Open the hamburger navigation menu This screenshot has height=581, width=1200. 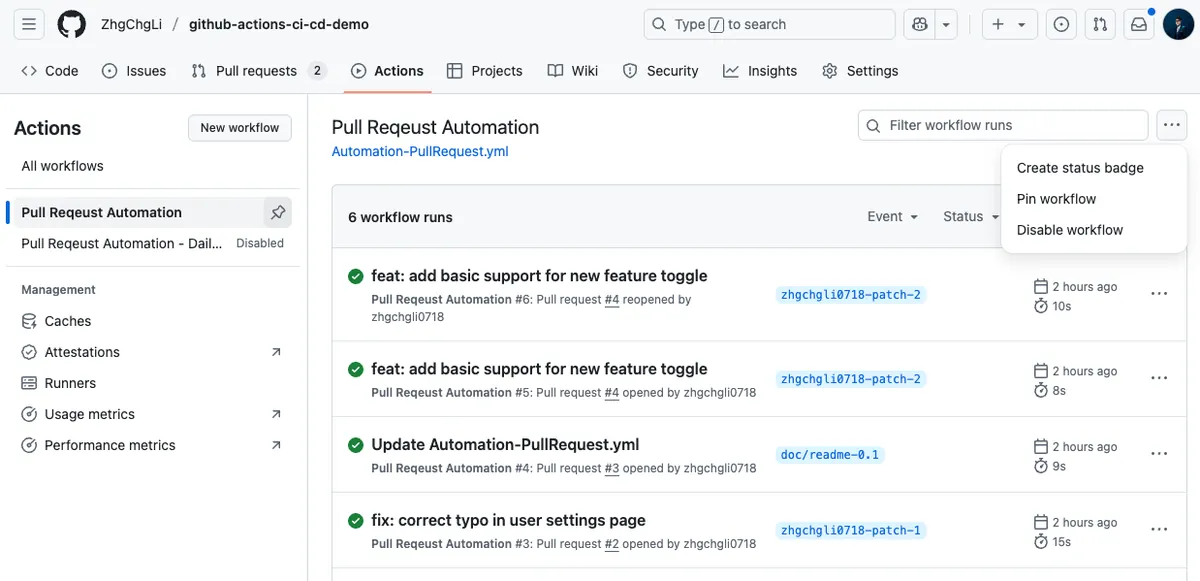click(29, 24)
